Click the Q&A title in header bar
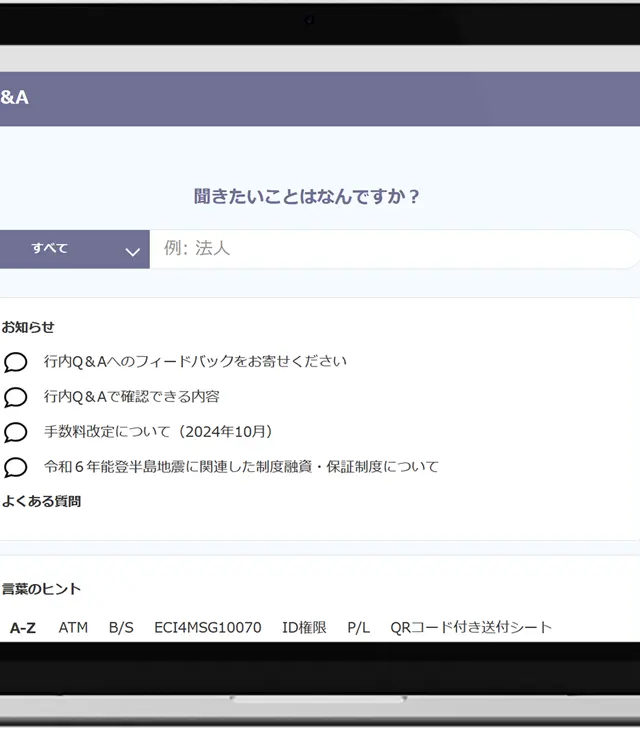 point(14,98)
